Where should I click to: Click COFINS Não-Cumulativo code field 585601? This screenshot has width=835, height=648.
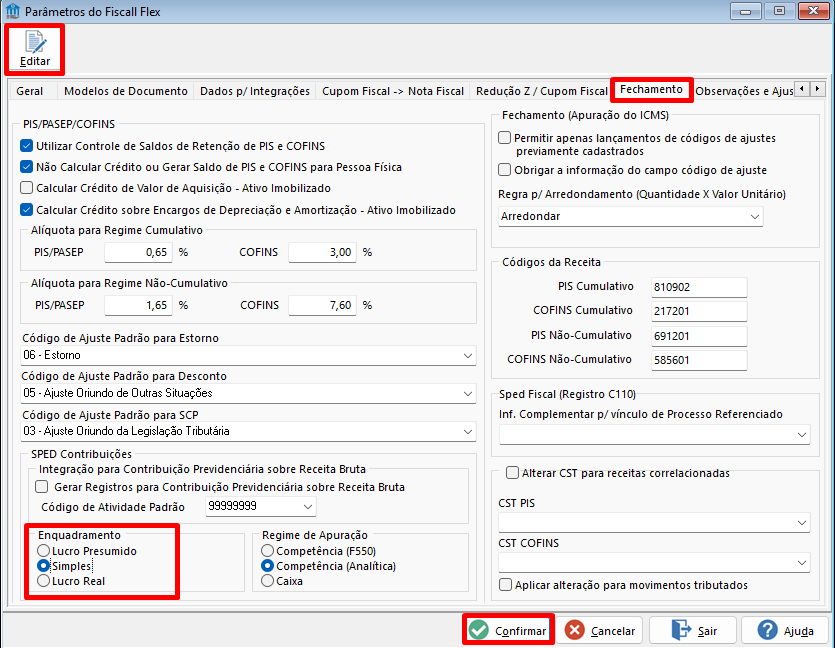699,360
